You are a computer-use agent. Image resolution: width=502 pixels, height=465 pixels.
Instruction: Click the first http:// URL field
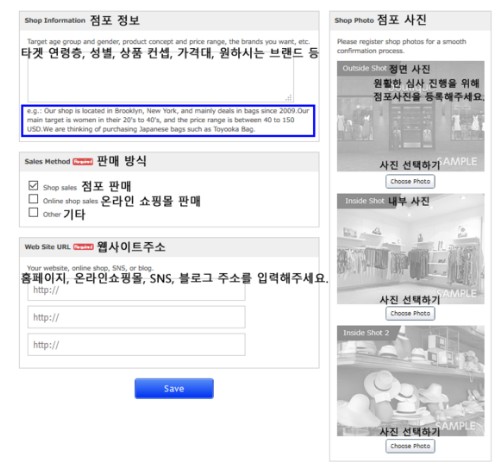136,290
